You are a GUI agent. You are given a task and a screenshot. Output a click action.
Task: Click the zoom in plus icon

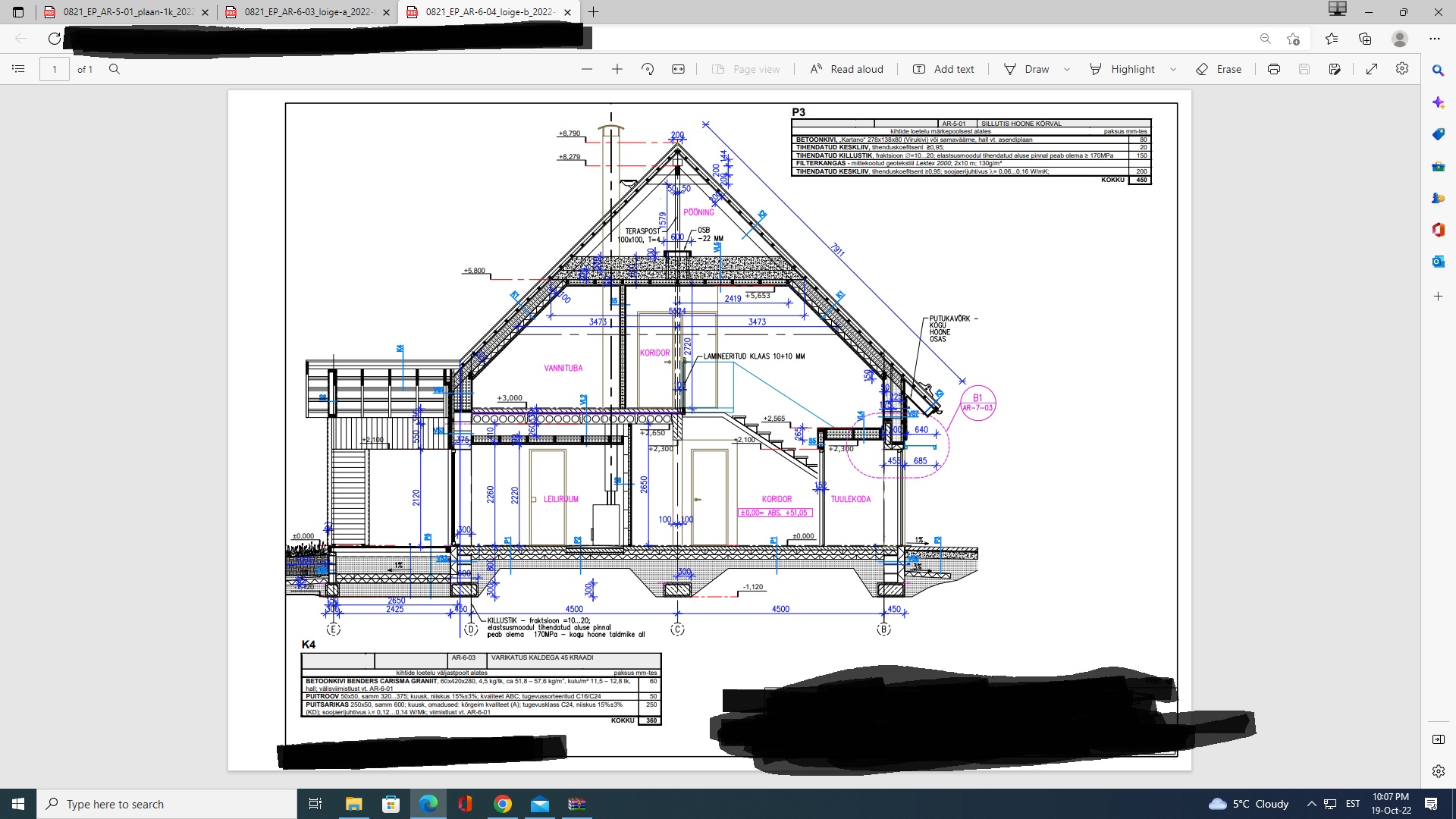(x=617, y=69)
